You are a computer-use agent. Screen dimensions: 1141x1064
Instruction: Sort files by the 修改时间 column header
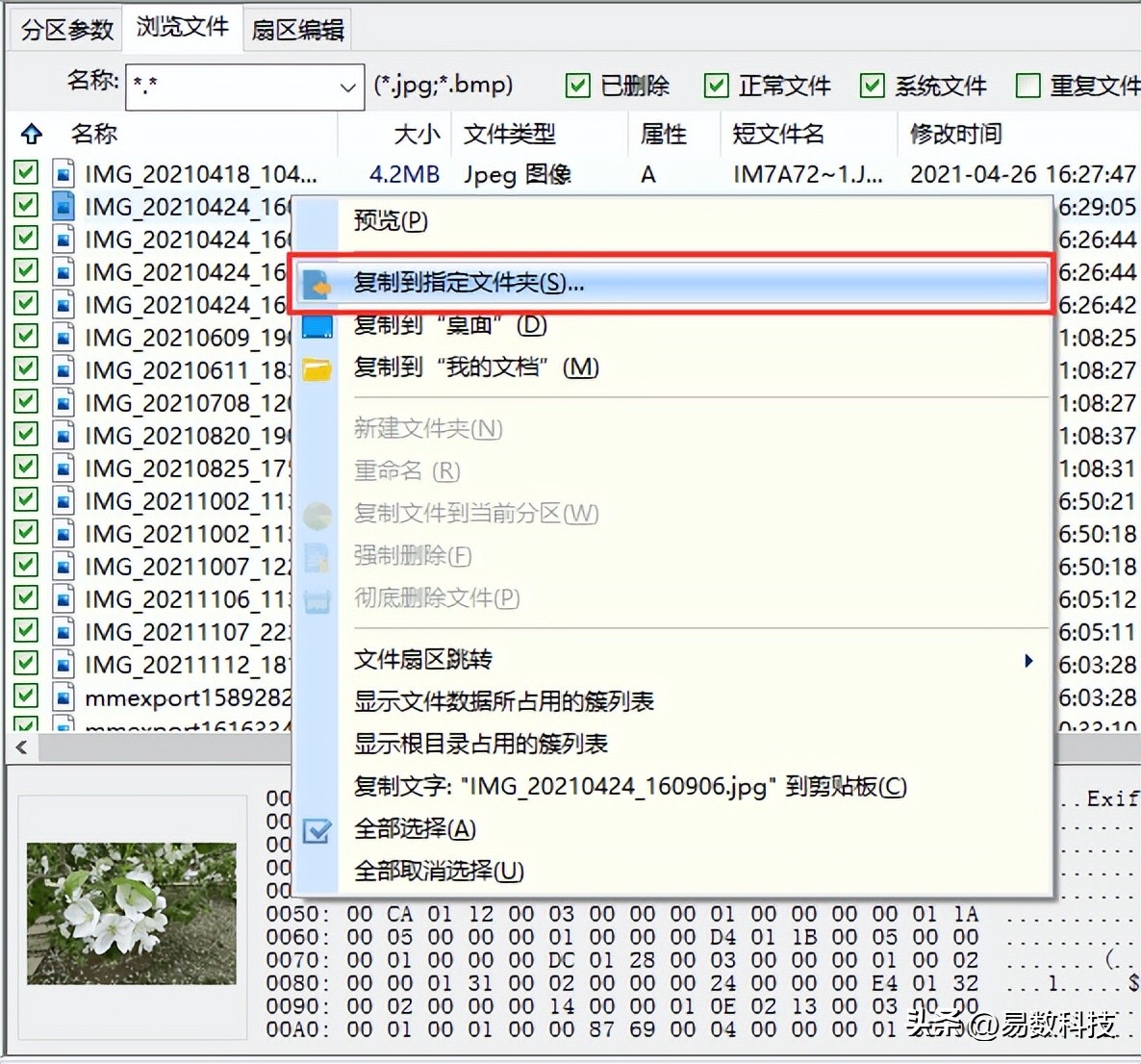pos(953,134)
